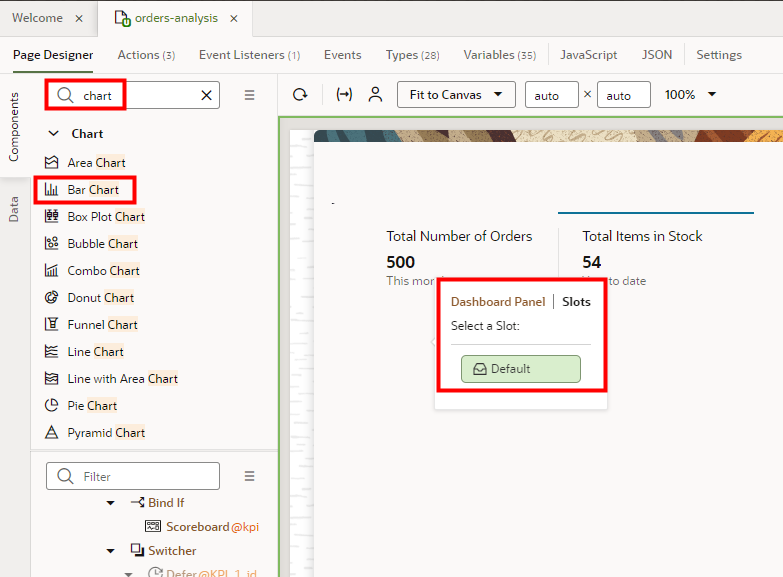Click the structure Filter field
This screenshot has width=783, height=577.
click(x=133, y=476)
